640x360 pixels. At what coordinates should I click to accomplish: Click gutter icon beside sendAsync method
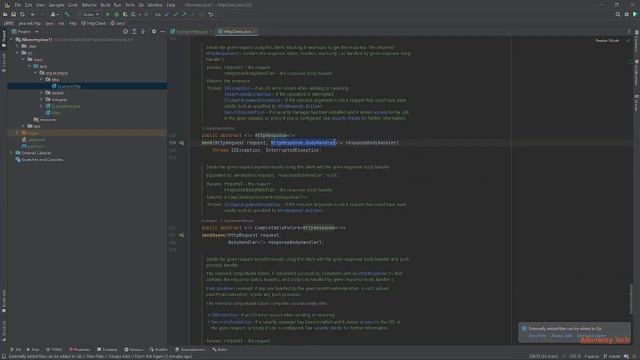[182, 235]
